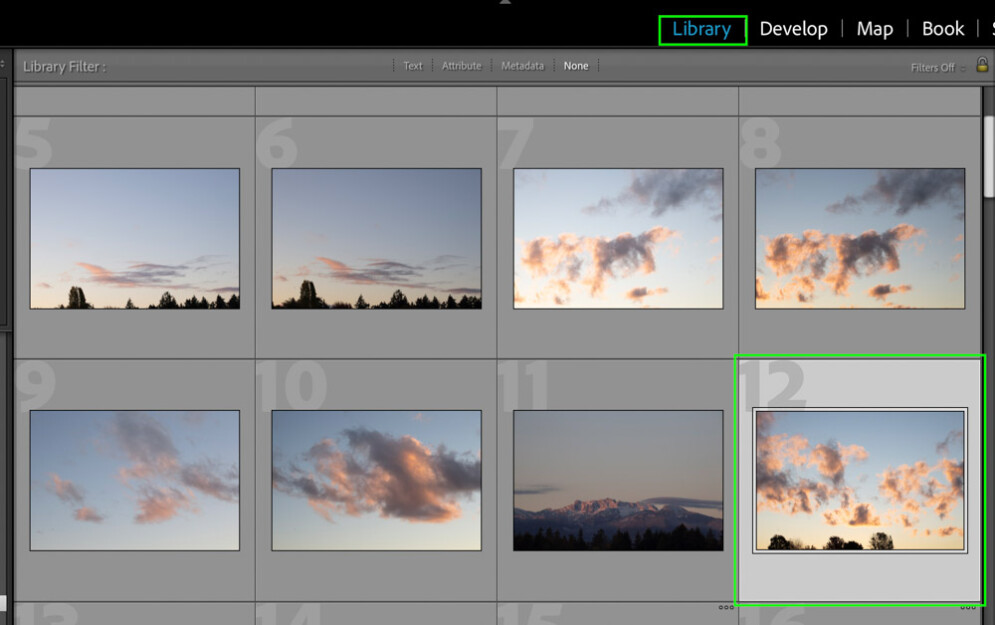Open the Metadata filter options

(x=523, y=66)
